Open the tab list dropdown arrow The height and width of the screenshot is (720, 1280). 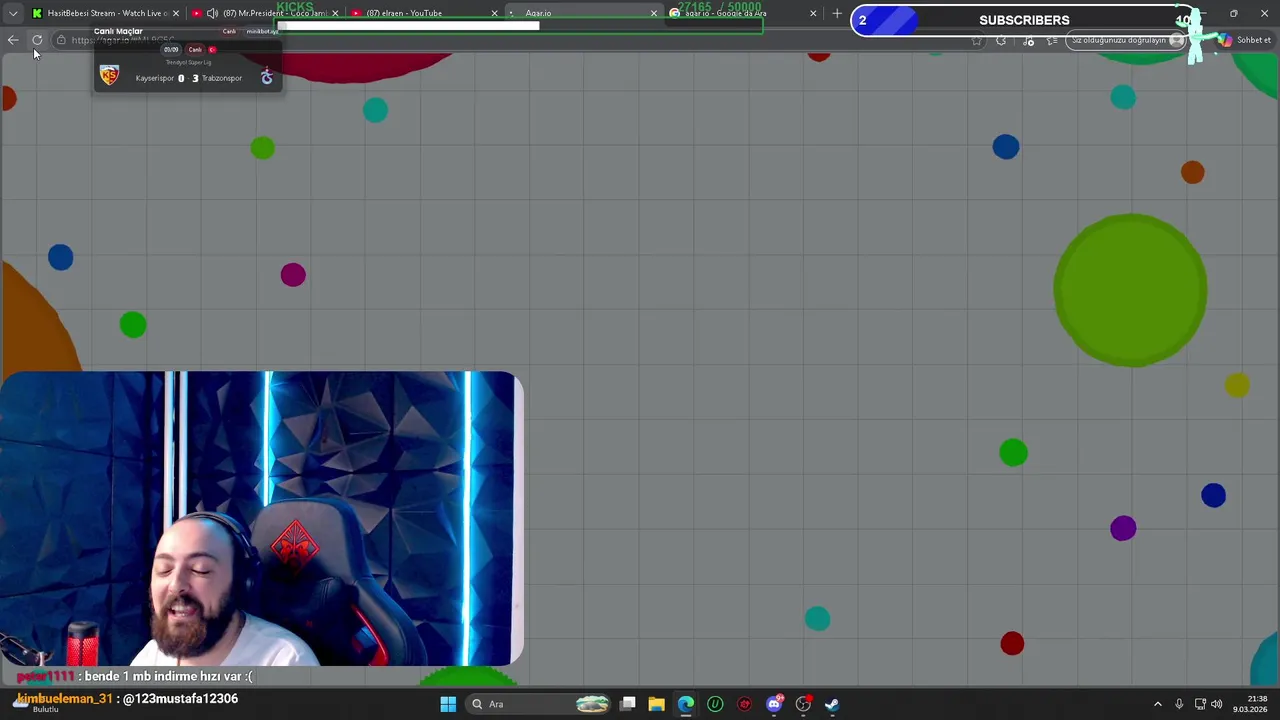click(x=12, y=13)
